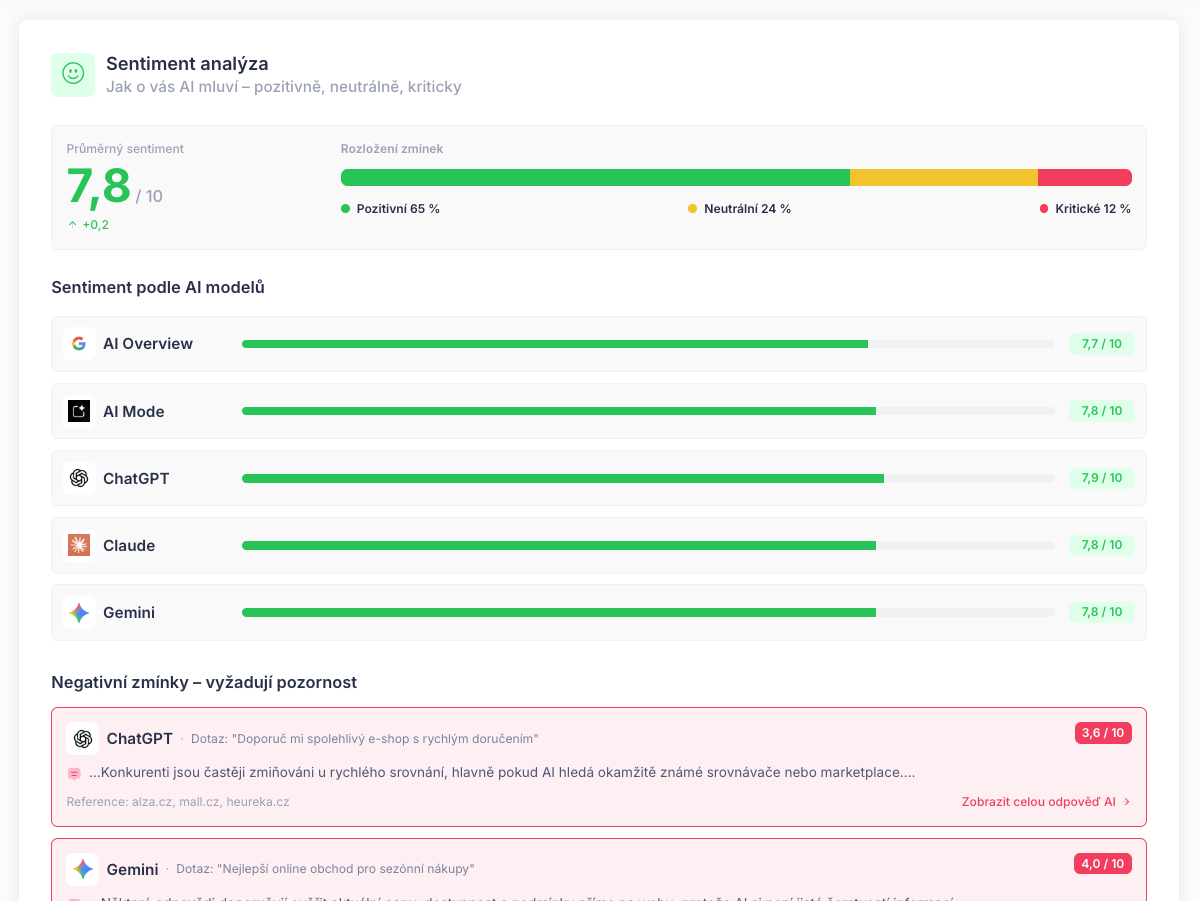
Task: Click the ChatGPT sentiment progress bar
Action: (648, 478)
